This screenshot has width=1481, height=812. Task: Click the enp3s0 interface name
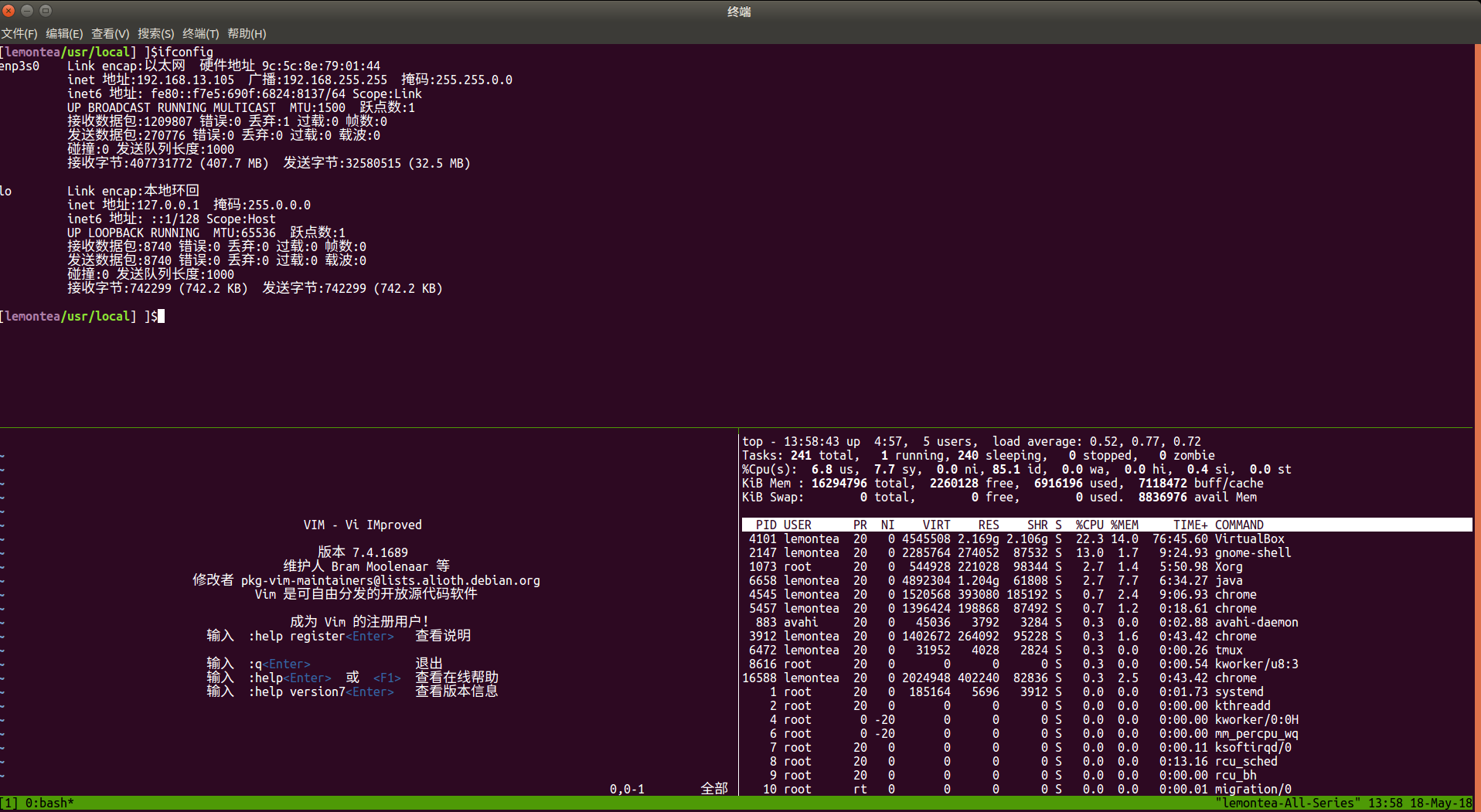point(20,66)
